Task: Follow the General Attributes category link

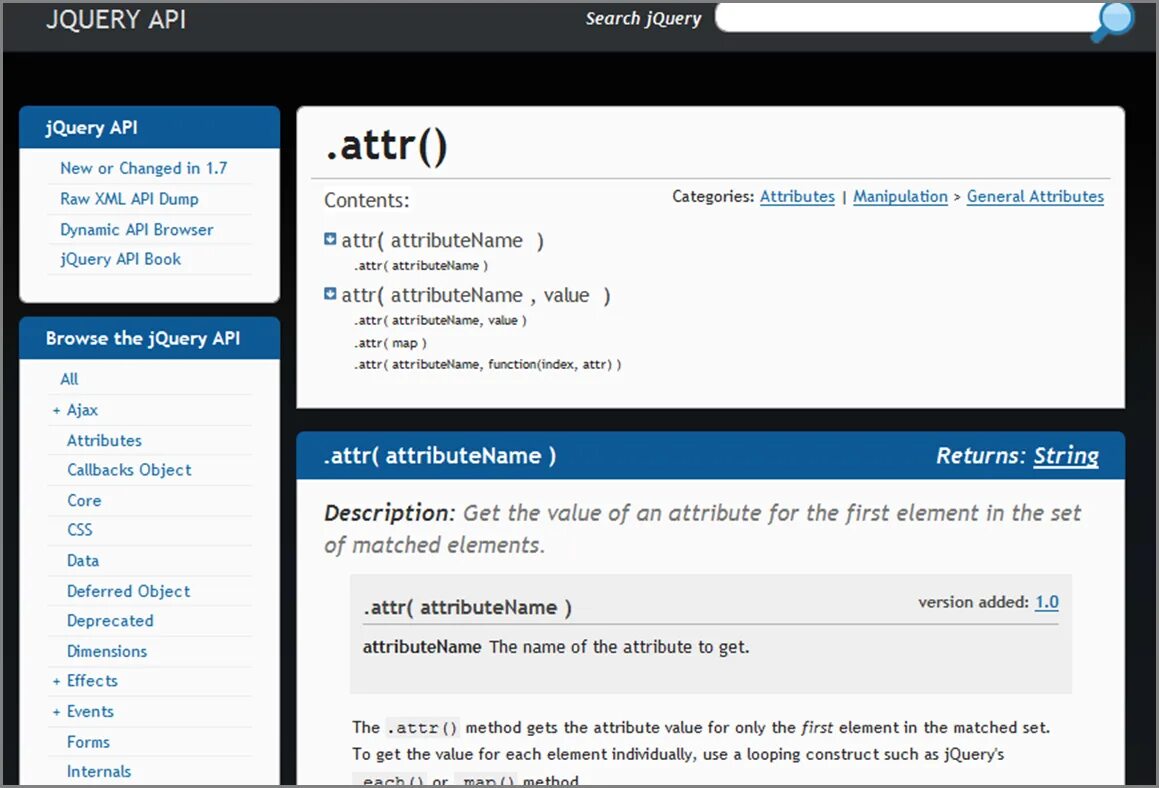Action: 1035,197
